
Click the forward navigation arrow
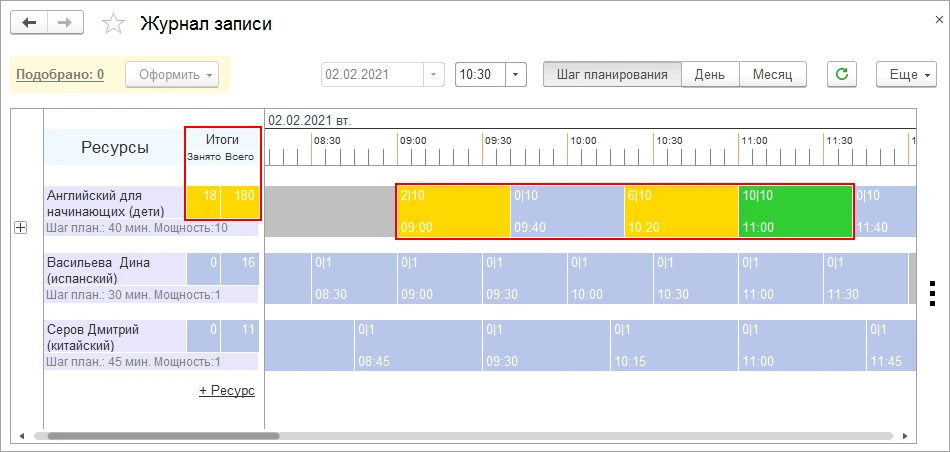tap(65, 22)
